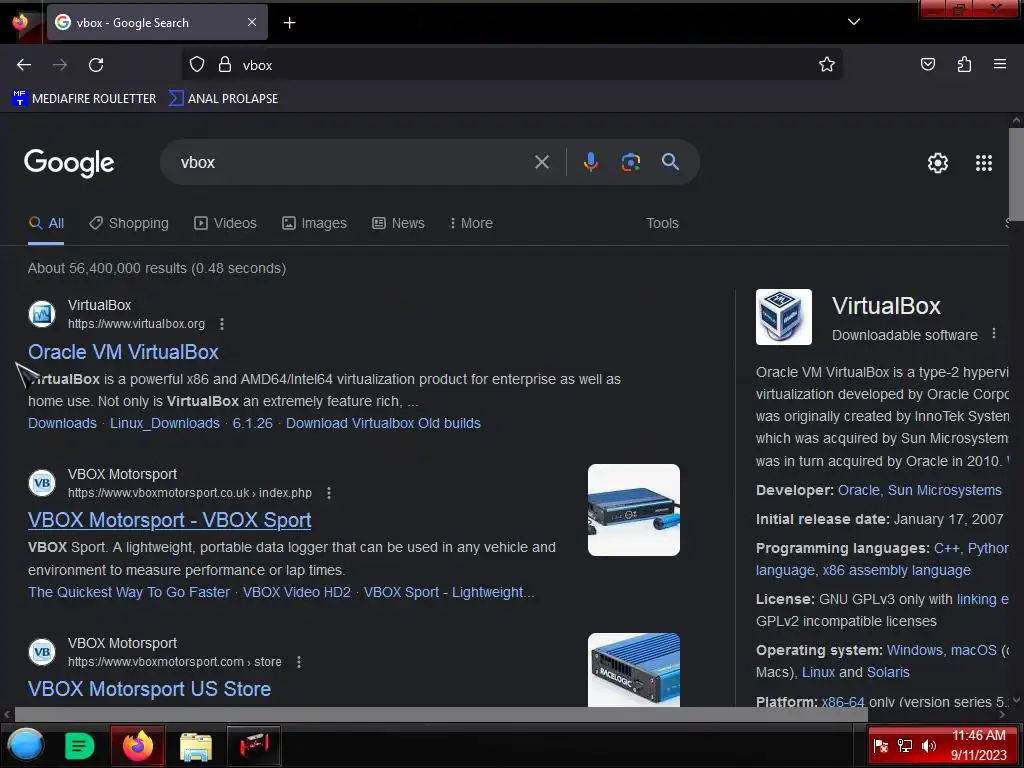Click the virtualbox.org site favicon
1024x768 pixels.
click(42, 314)
